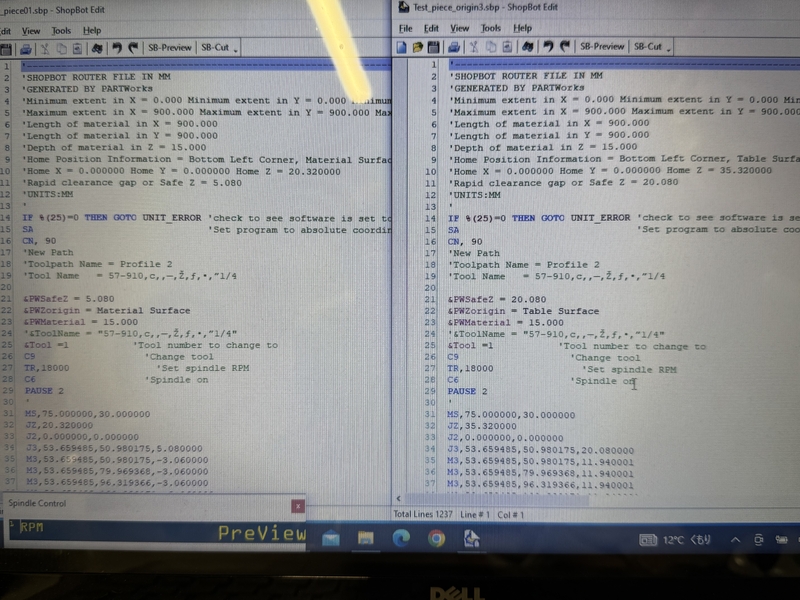Click Undo arrow in right window toolbar

click(548, 47)
